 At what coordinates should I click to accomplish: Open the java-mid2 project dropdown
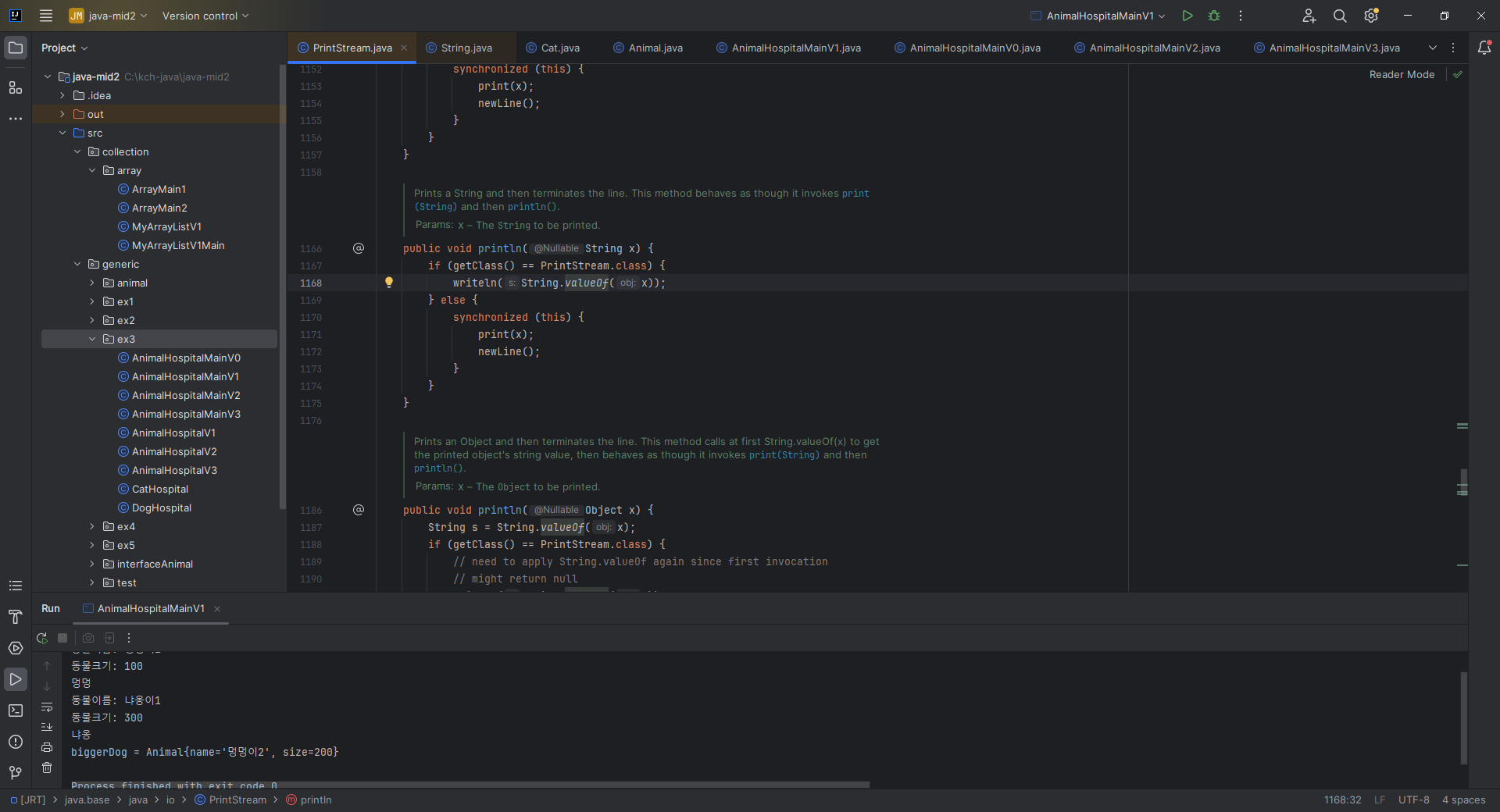tap(109, 16)
